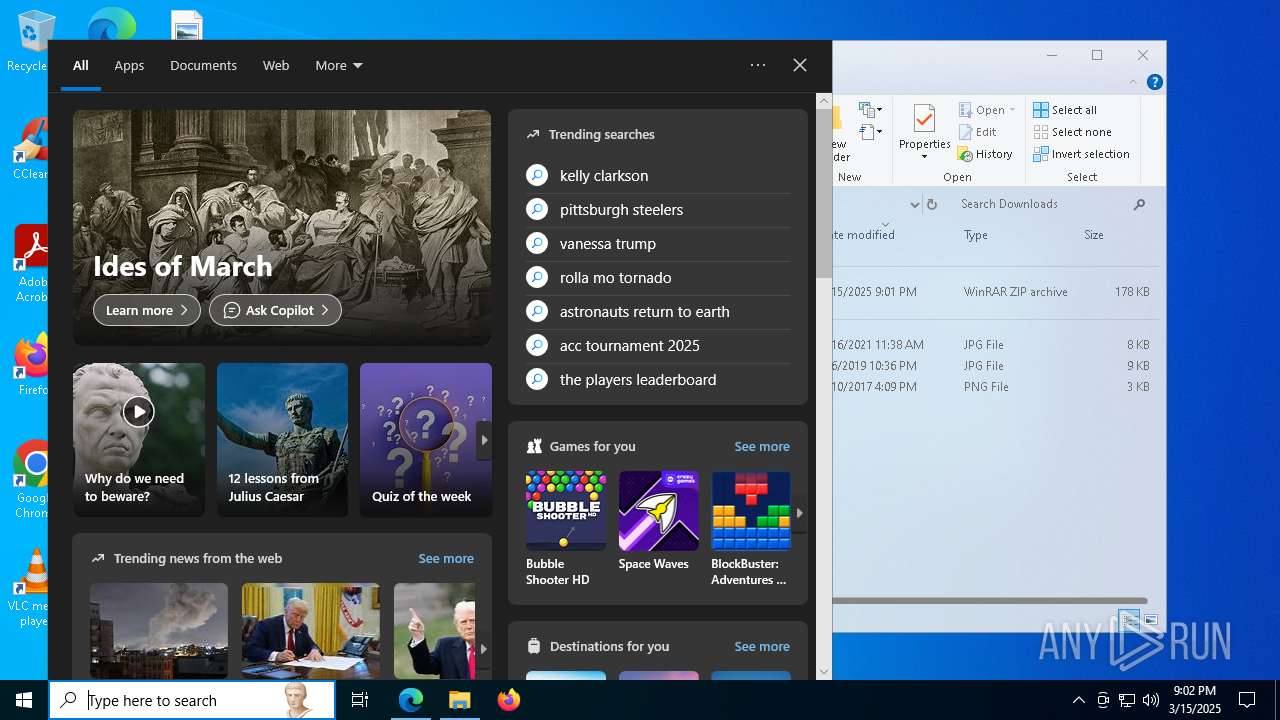Click the search icon beside kelly clarkson

(537, 175)
